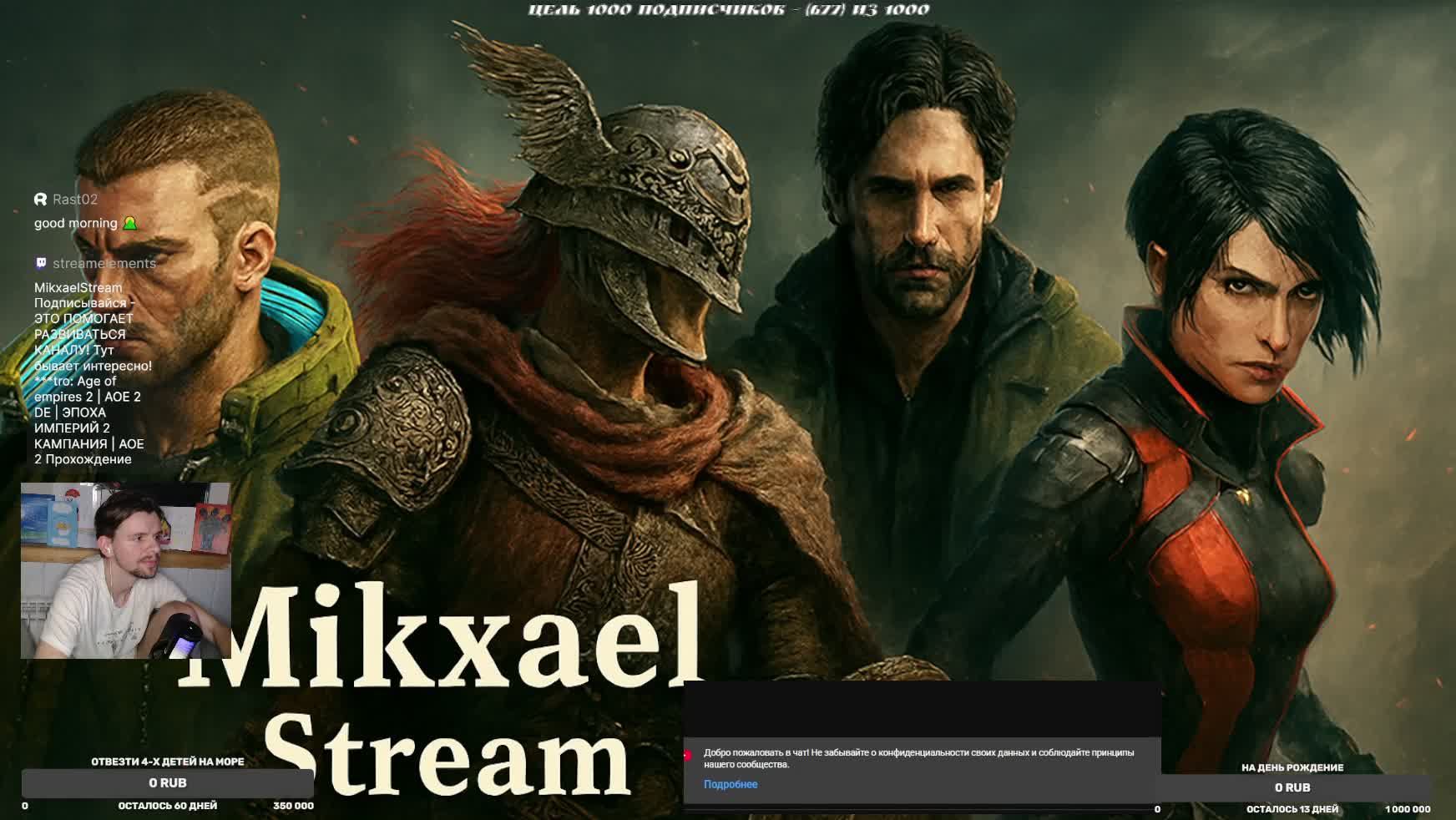Screen dimensions: 1456x820
Task: Click the 'НА ДЕНЬ РОЖДЕНИЕ' goal title
Action: tap(1292, 767)
